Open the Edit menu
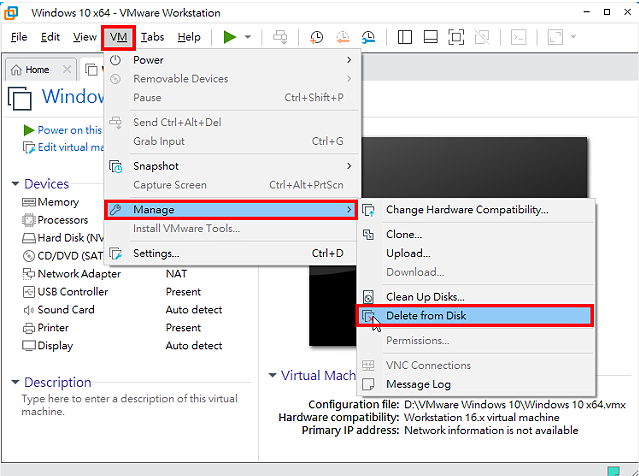 [x=50, y=37]
